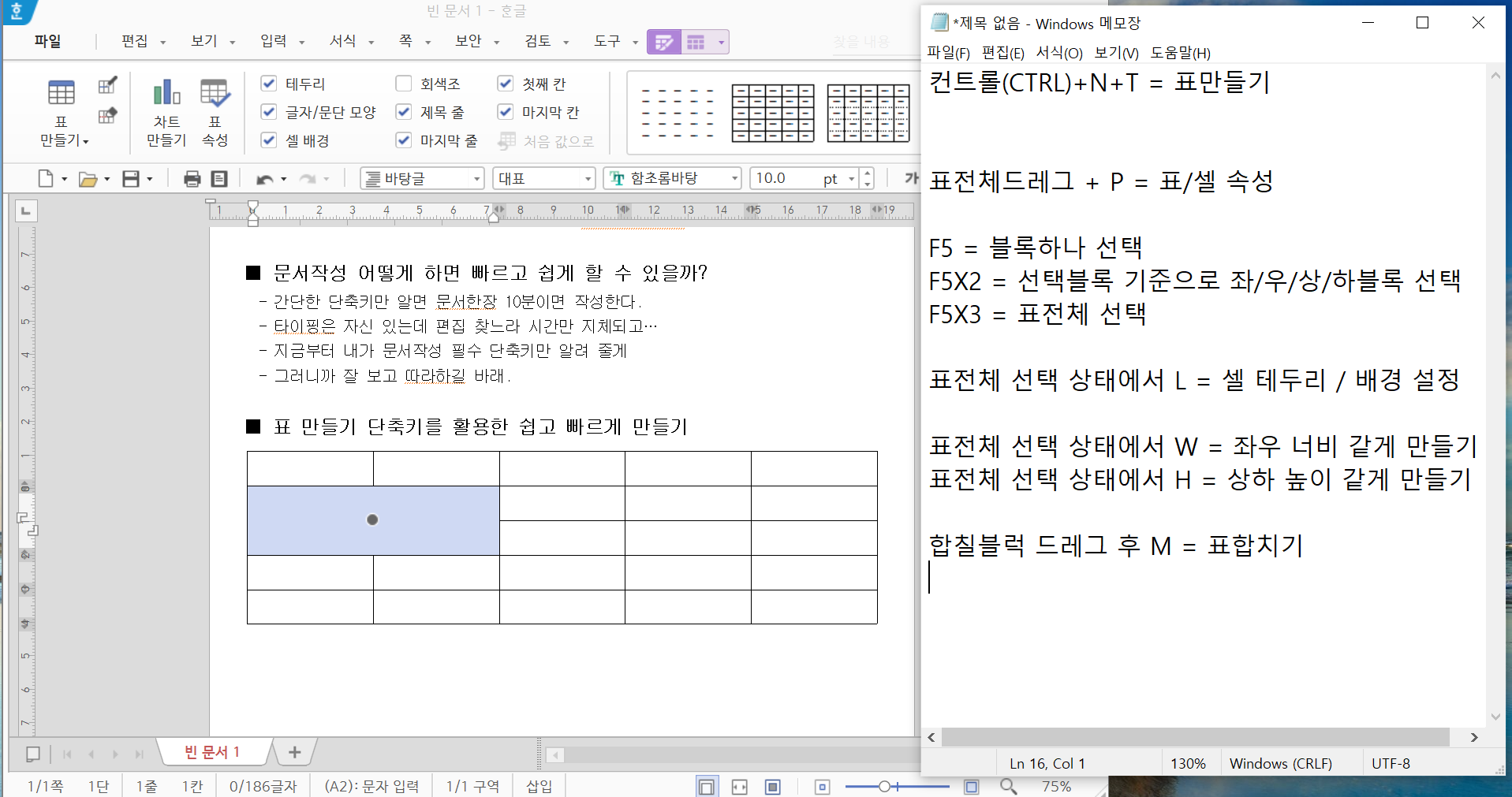Click 삽입 insert mode in status bar
Viewport: 1512px width, 797px height.
coord(539,786)
